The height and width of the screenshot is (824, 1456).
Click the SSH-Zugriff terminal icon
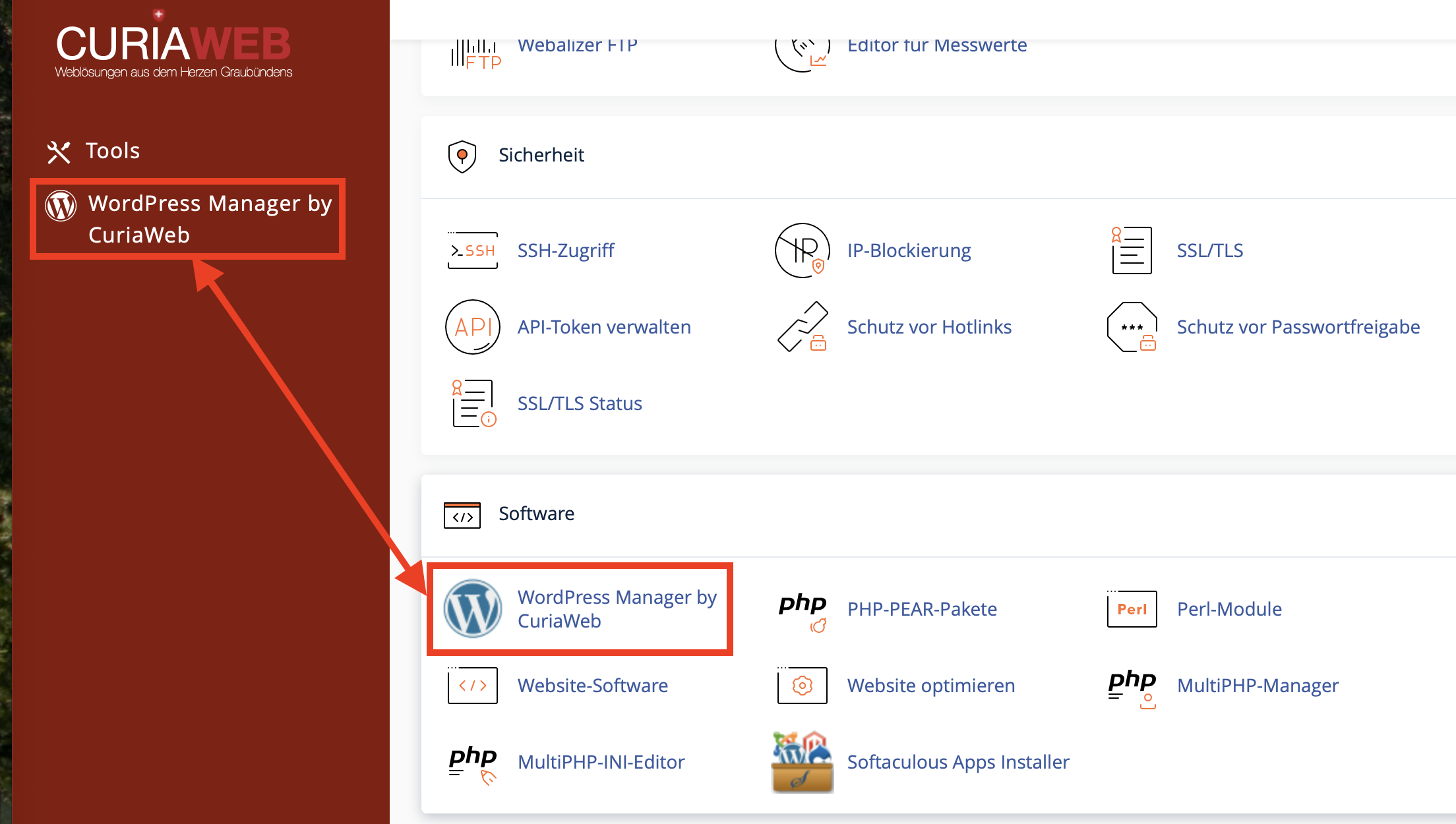(473, 250)
